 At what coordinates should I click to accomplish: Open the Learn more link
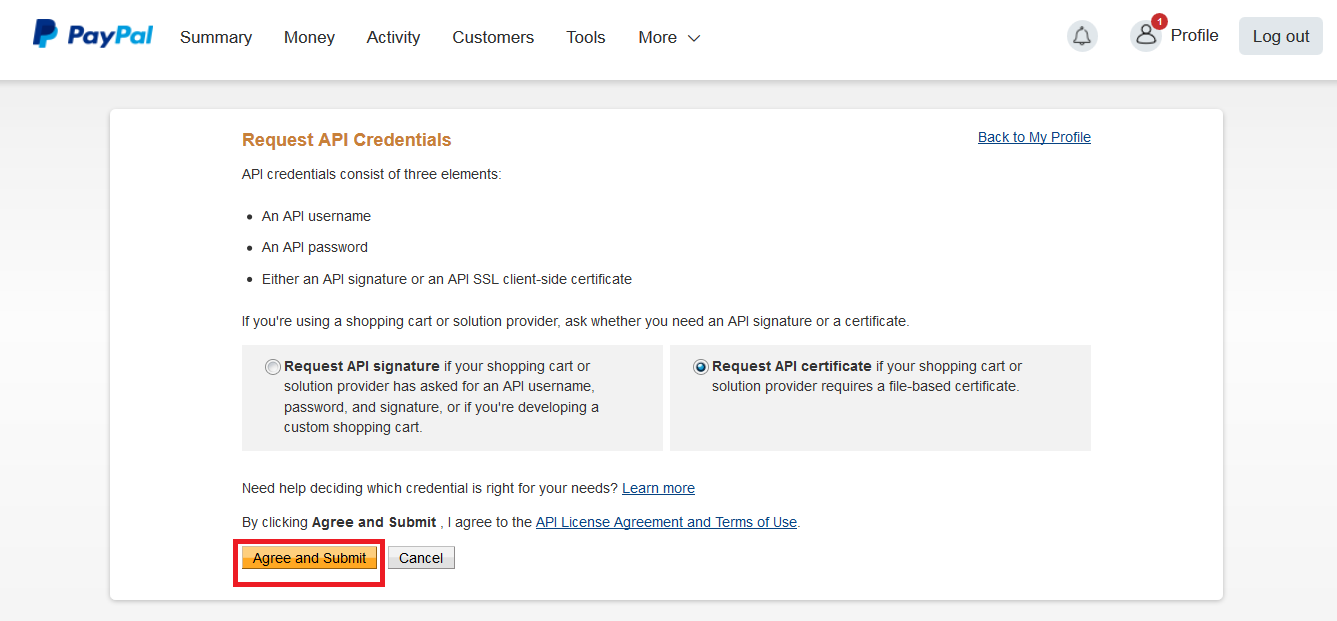(x=658, y=488)
